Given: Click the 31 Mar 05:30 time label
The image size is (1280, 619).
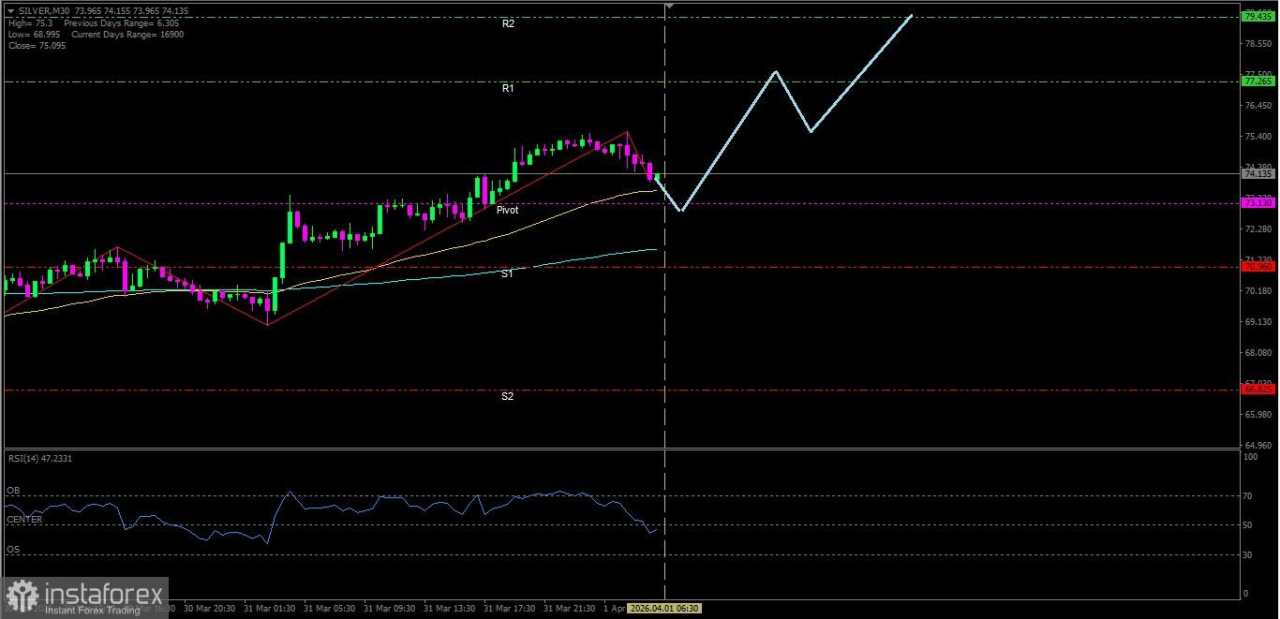Looking at the screenshot, I should (x=331, y=608).
